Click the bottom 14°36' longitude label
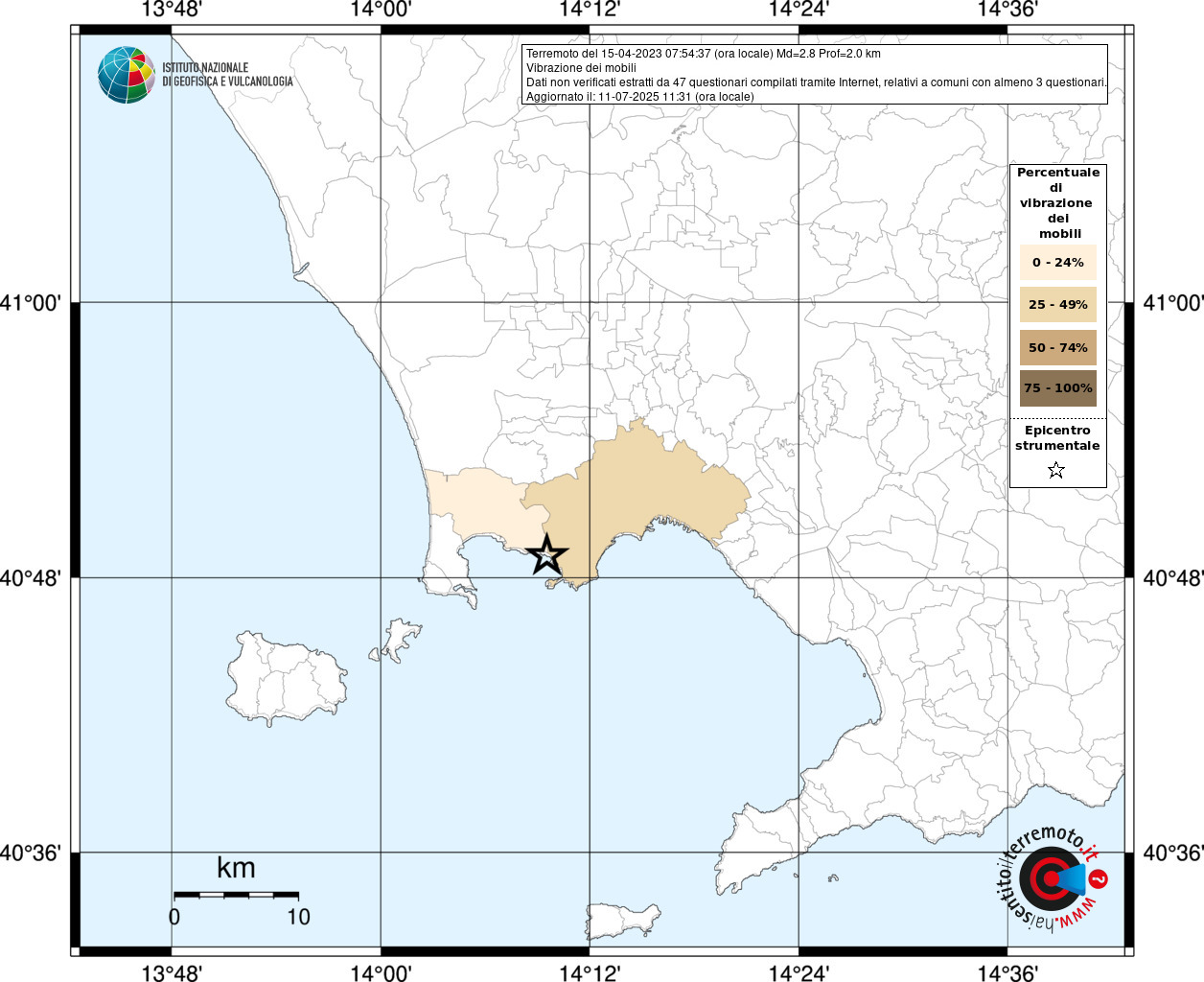This screenshot has height=982, width=1204. click(1007, 972)
